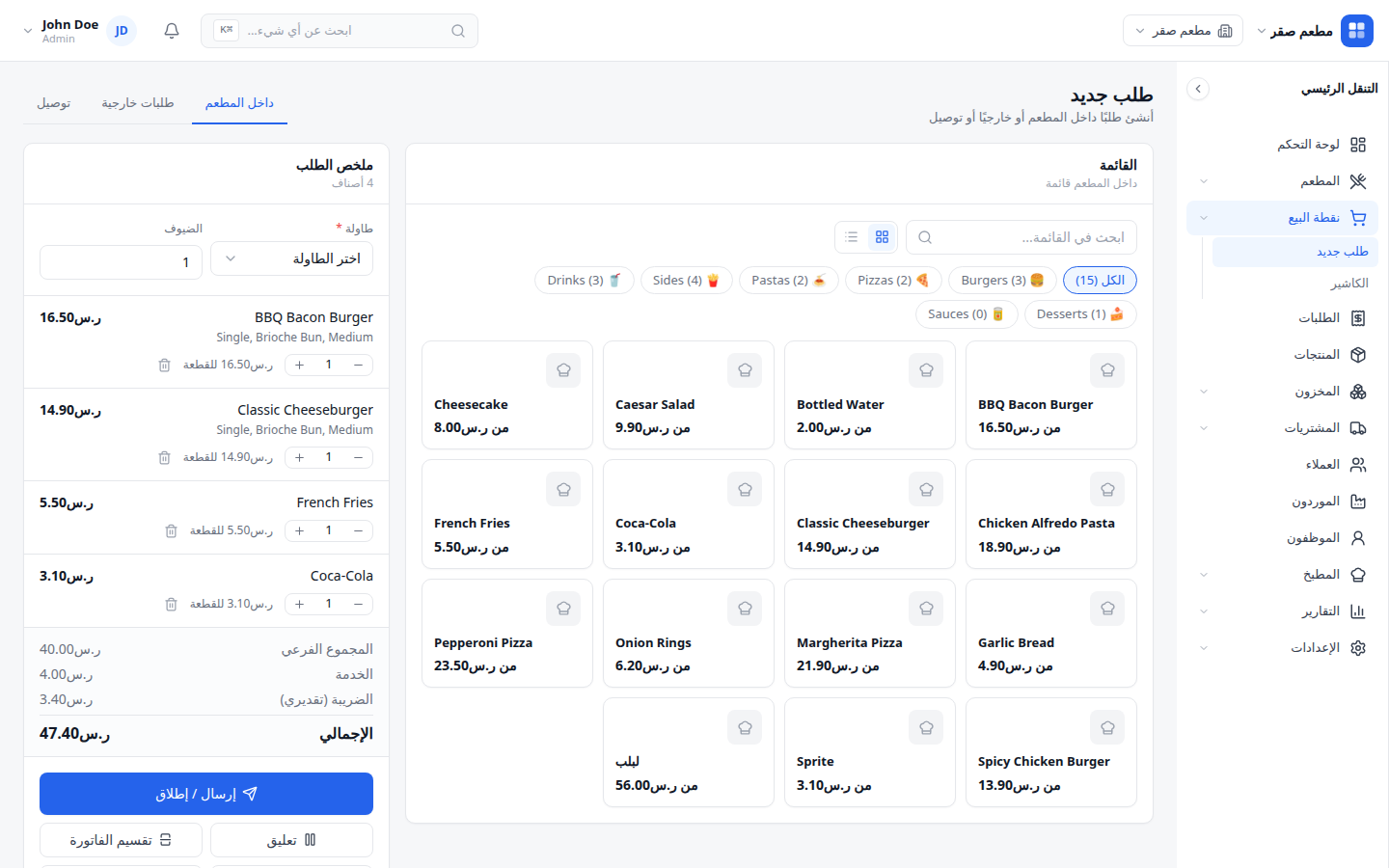Viewport: 1389px width, 868px height.
Task: Delete BBQ Bacon Burger from order
Action: (164, 366)
